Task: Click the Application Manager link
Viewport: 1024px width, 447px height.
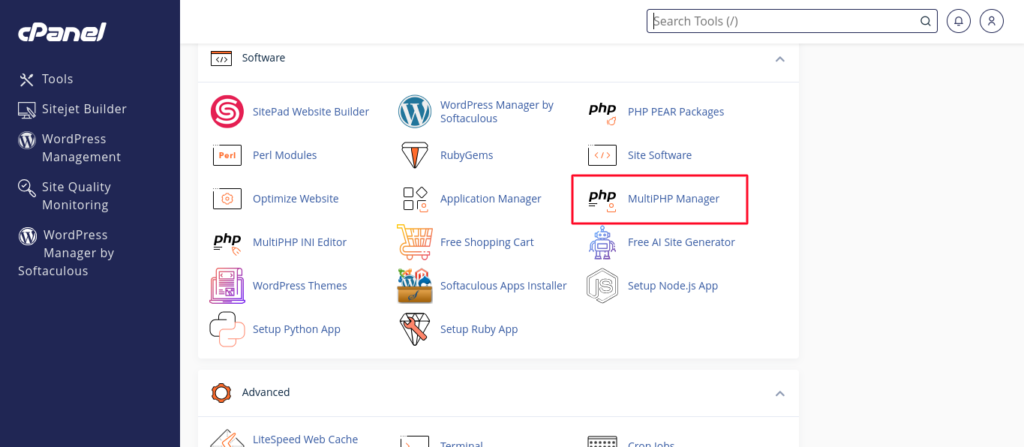Action: (490, 199)
